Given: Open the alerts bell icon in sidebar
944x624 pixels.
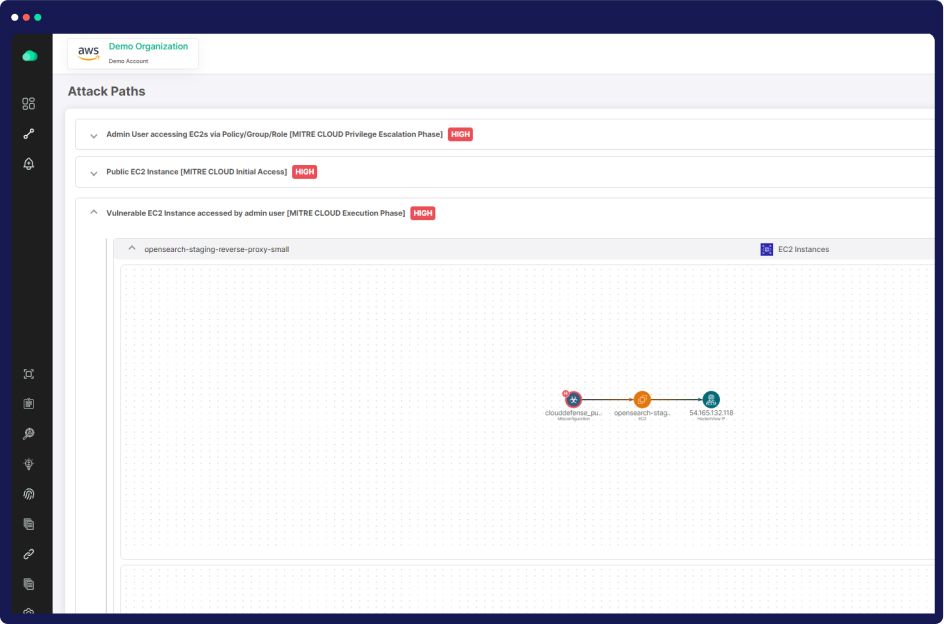Looking at the screenshot, I should (29, 164).
